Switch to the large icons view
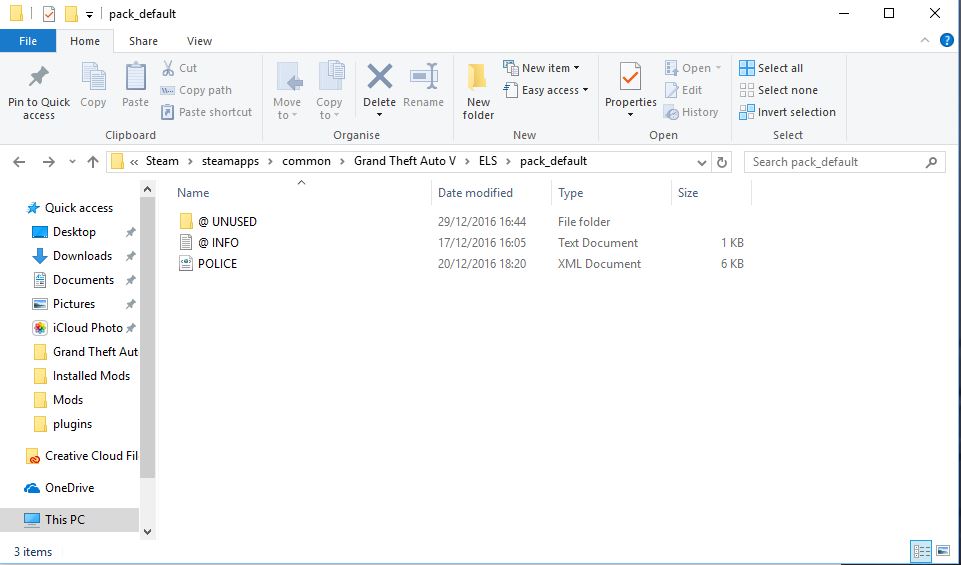 click(943, 551)
